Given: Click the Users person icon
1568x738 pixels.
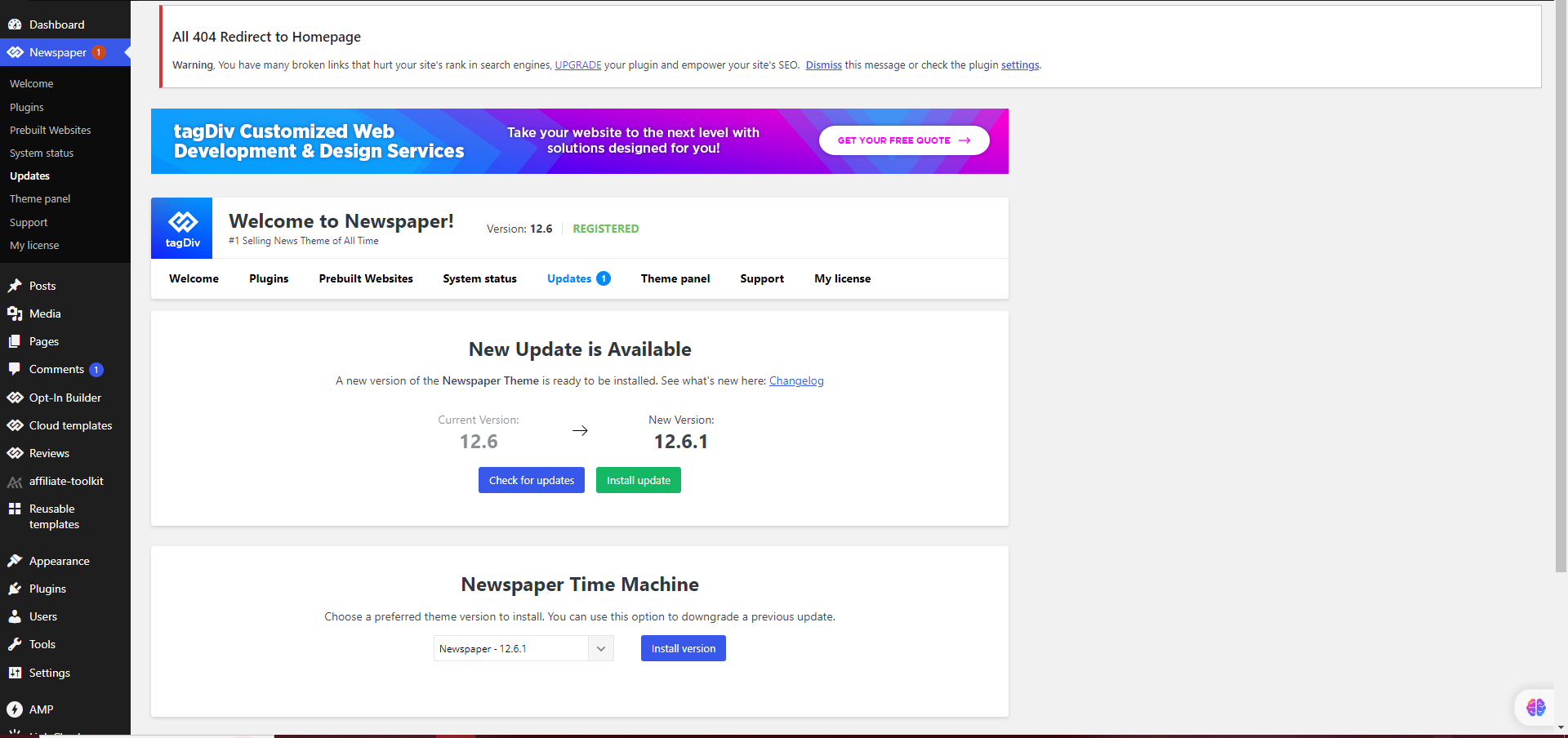Looking at the screenshot, I should [15, 616].
